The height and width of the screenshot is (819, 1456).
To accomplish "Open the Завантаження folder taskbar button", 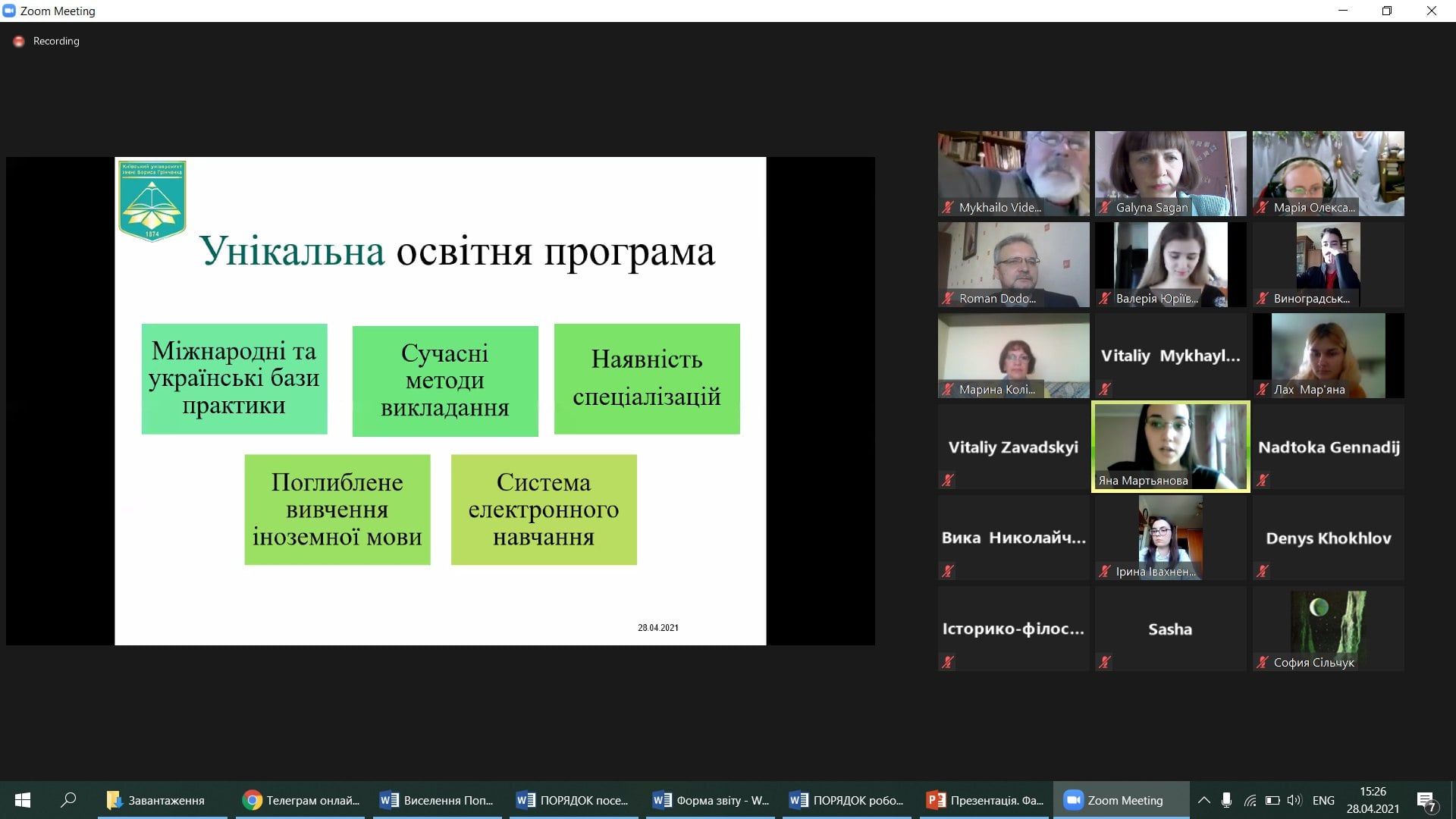I will (x=156, y=800).
